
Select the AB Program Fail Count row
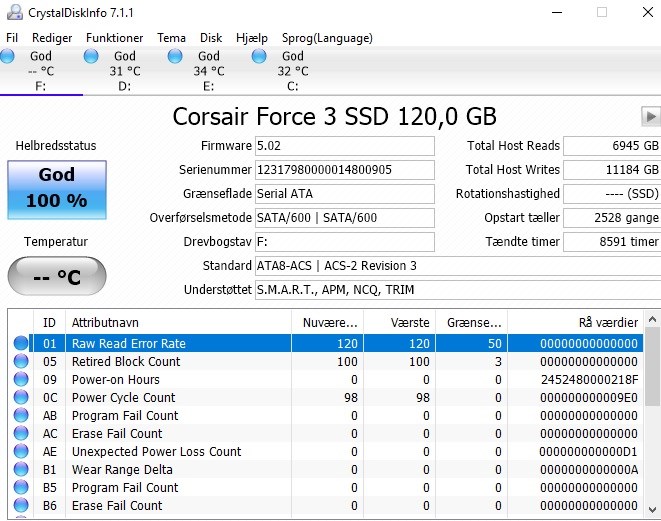[325, 416]
